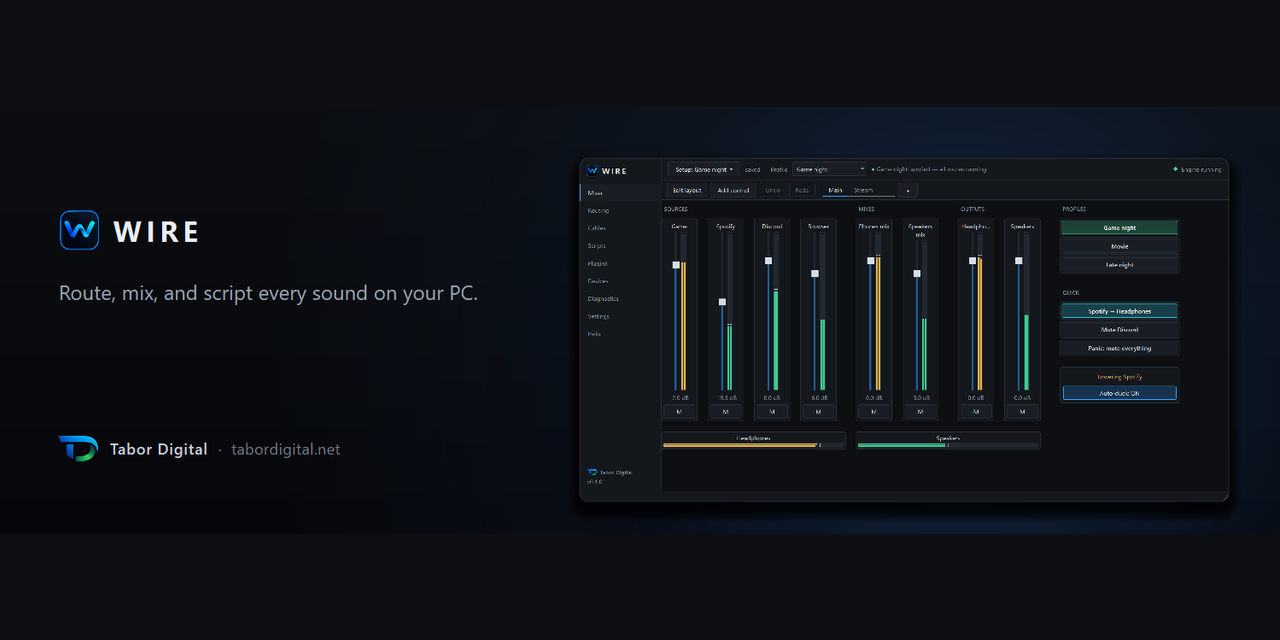Mute the Speakers mix channel
The image size is (1280, 640).
pos(920,411)
